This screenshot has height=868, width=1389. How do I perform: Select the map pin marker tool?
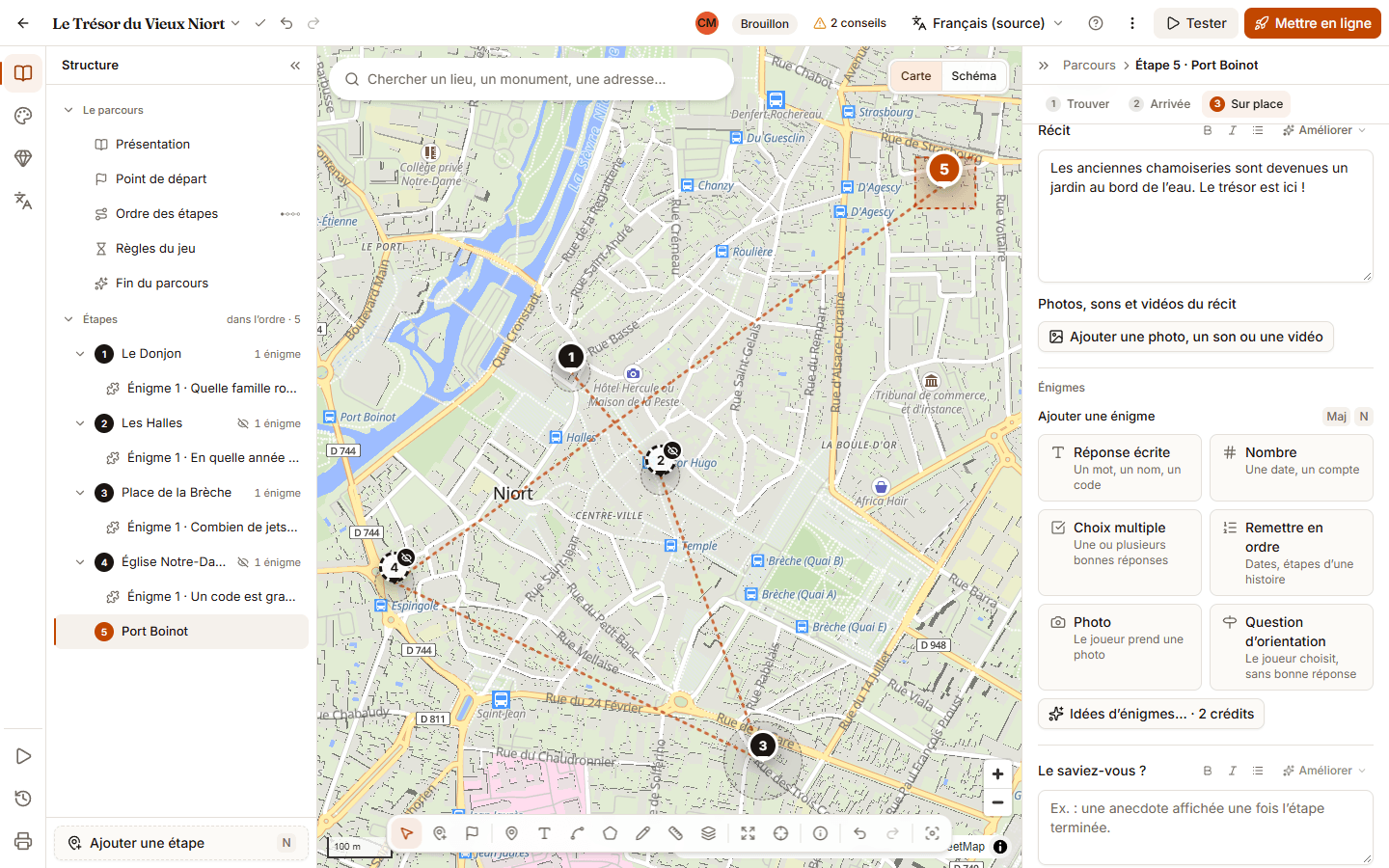coord(511,833)
